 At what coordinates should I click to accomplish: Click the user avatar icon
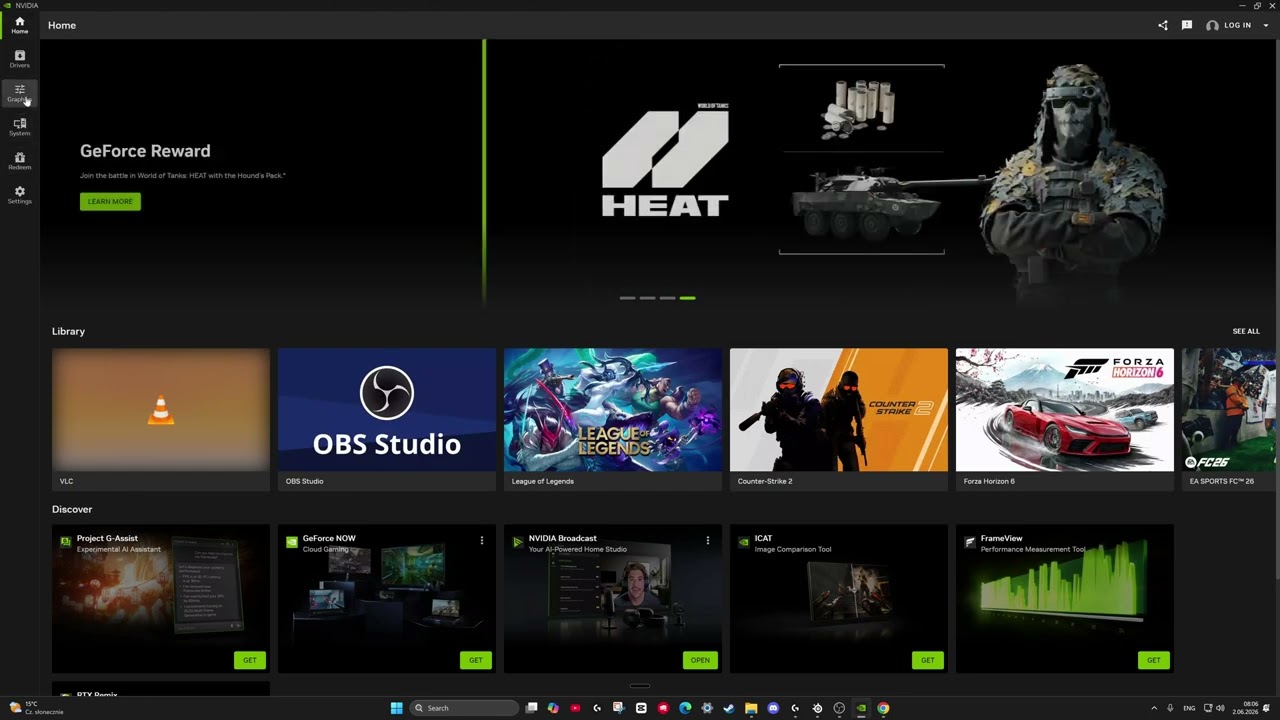click(1212, 25)
